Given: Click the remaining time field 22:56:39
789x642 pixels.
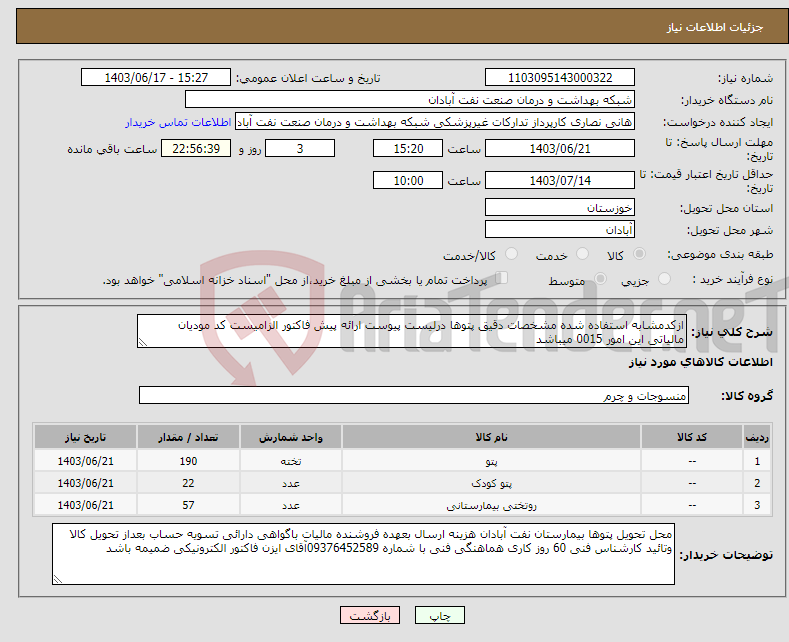Looking at the screenshot, I should pyautogui.click(x=196, y=148).
